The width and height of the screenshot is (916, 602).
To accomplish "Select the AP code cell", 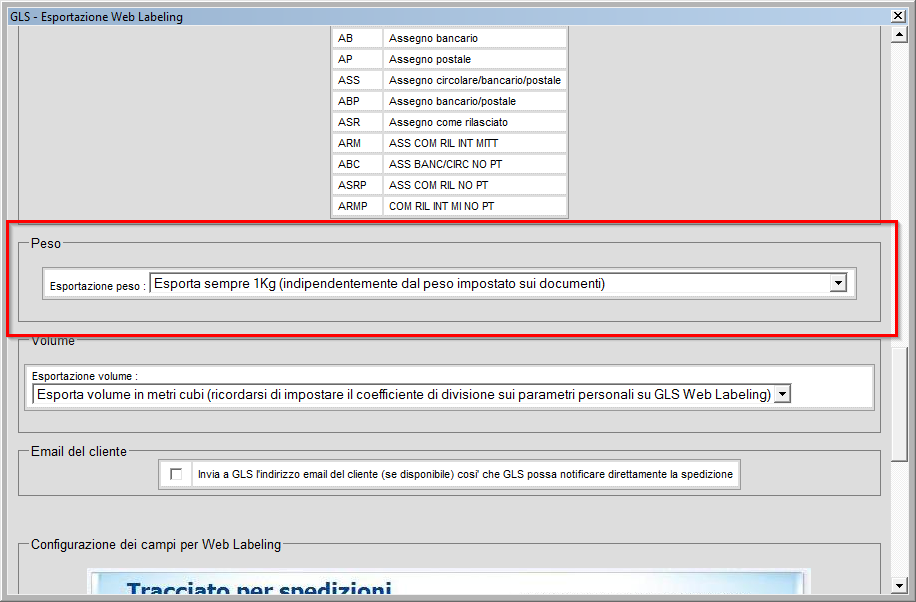I will coord(357,59).
